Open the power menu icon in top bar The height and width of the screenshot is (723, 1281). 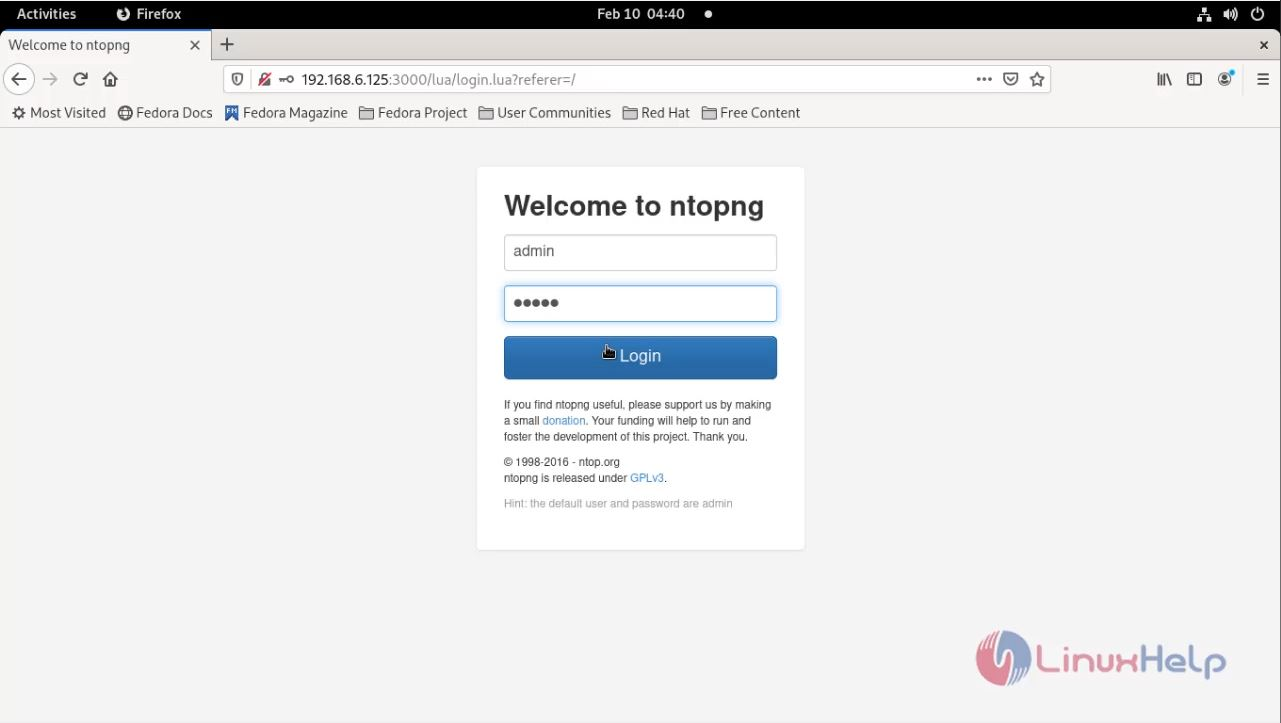pyautogui.click(x=1257, y=14)
